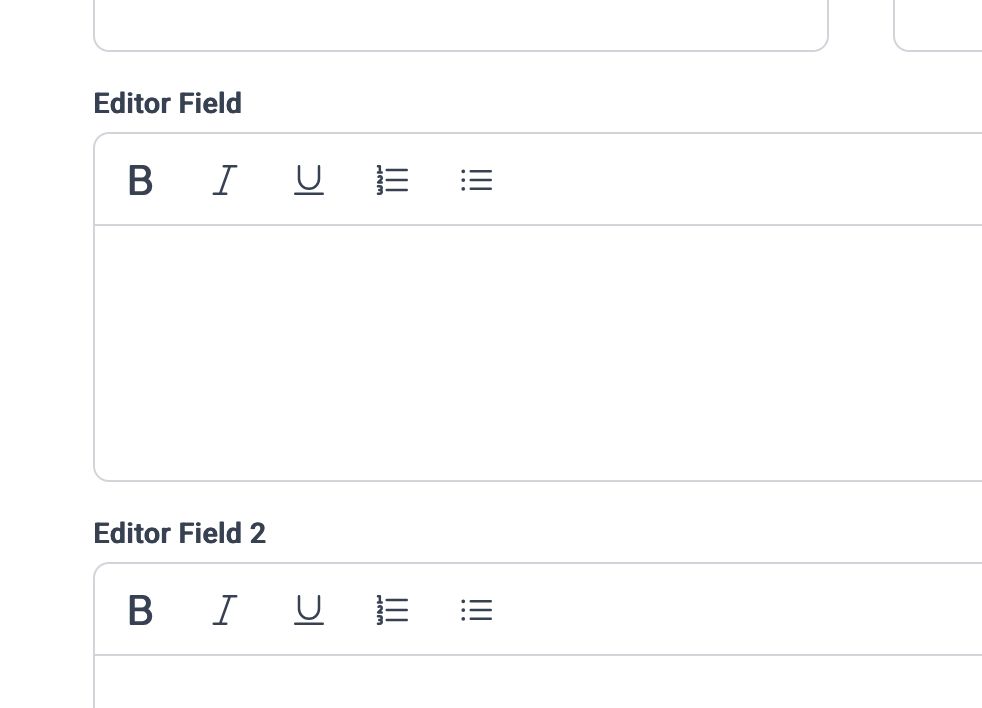Click the divider under Editor Field 2 toolbar

(x=538, y=655)
